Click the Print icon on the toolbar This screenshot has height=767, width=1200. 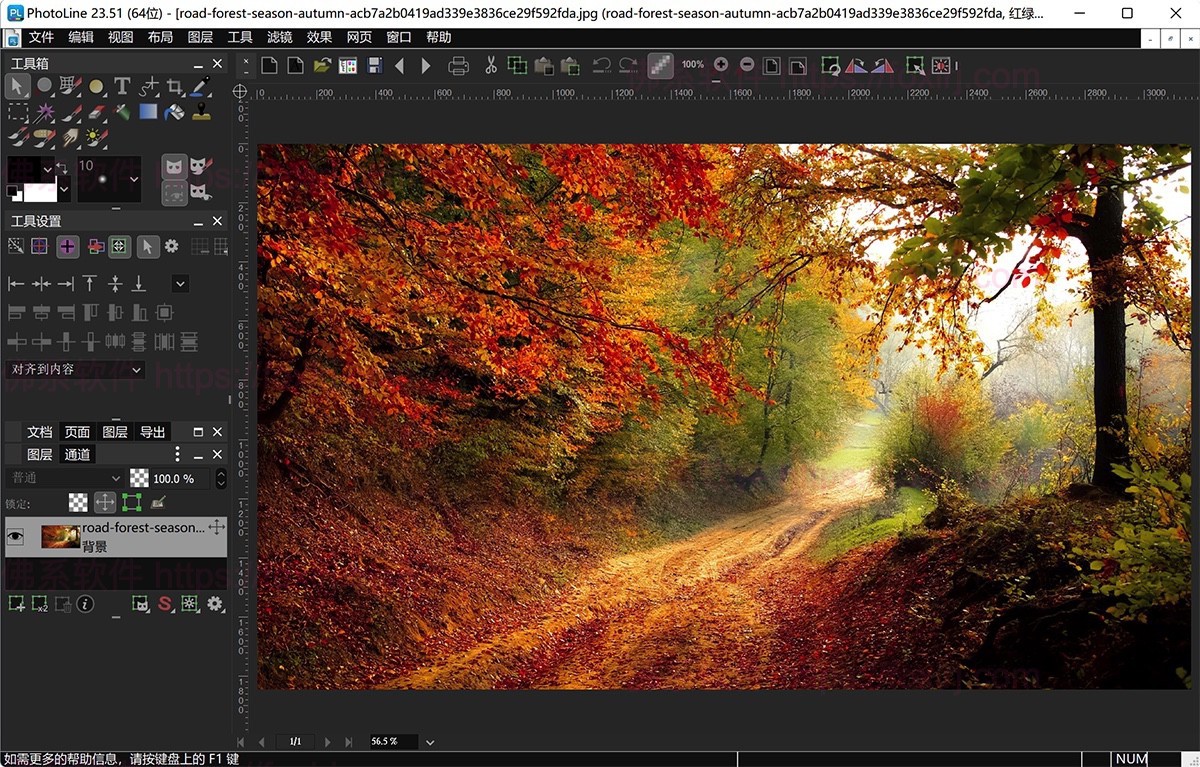click(x=459, y=64)
